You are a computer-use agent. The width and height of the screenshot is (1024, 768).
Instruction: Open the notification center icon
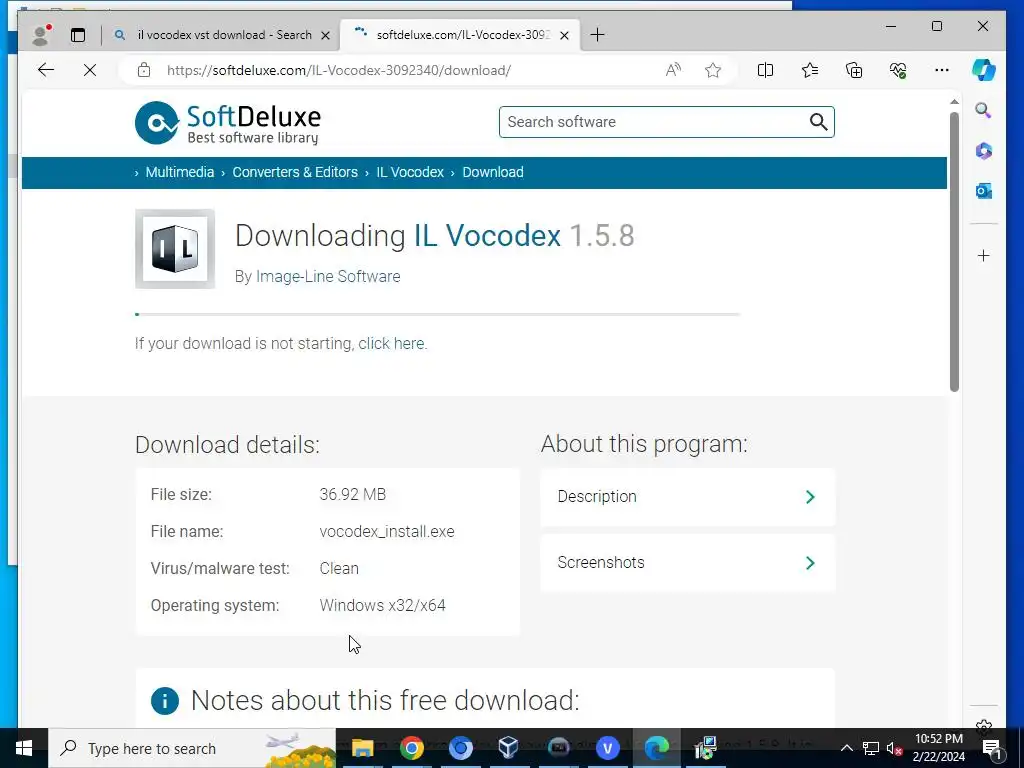991,748
